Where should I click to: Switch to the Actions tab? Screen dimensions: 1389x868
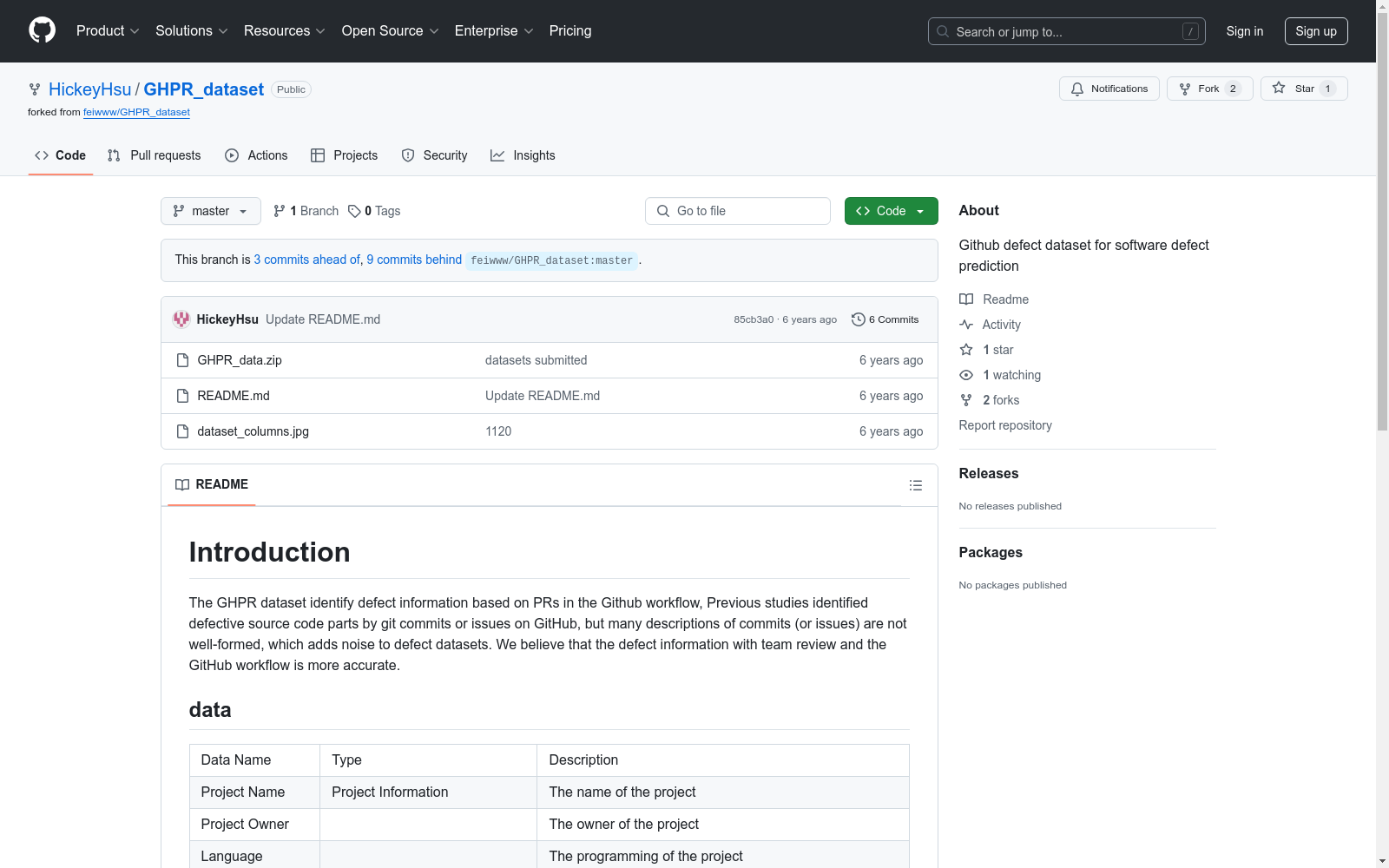click(256, 155)
